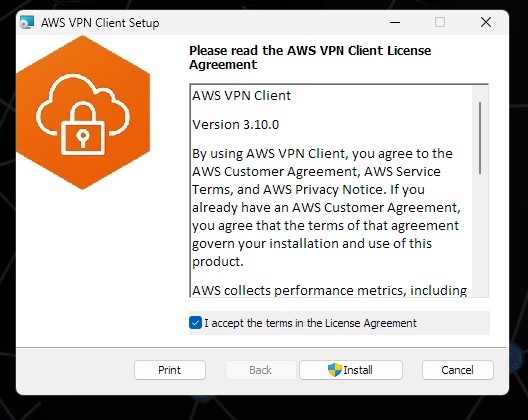Uncheck I accept the terms checkbox

pyautogui.click(x=195, y=323)
